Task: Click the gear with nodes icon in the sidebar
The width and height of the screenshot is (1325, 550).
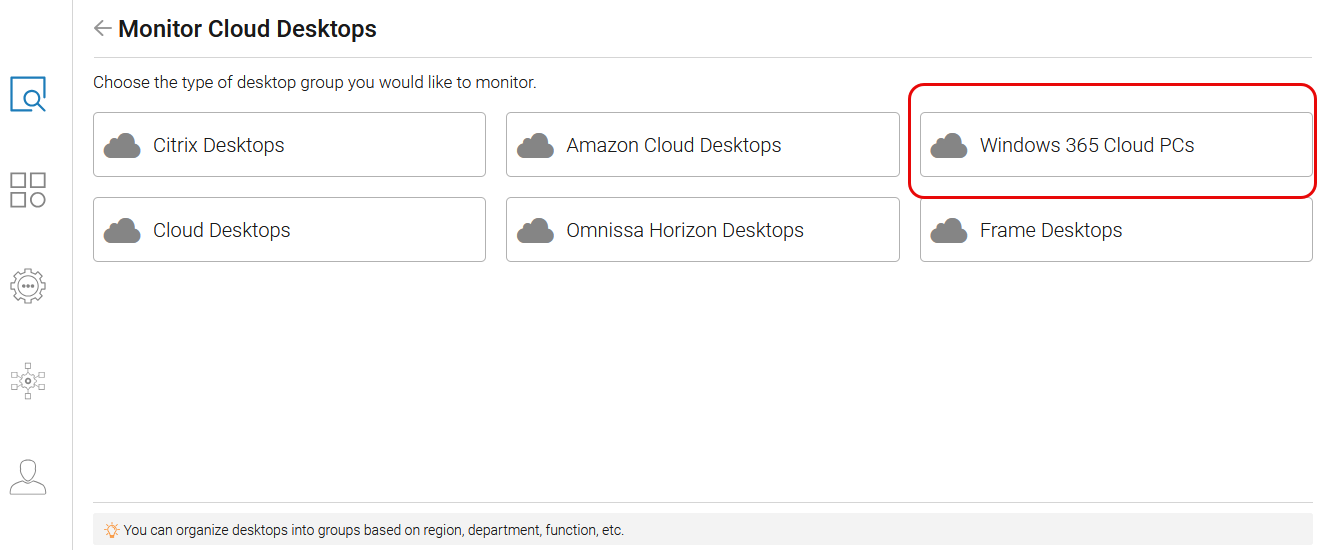Action: point(28,381)
